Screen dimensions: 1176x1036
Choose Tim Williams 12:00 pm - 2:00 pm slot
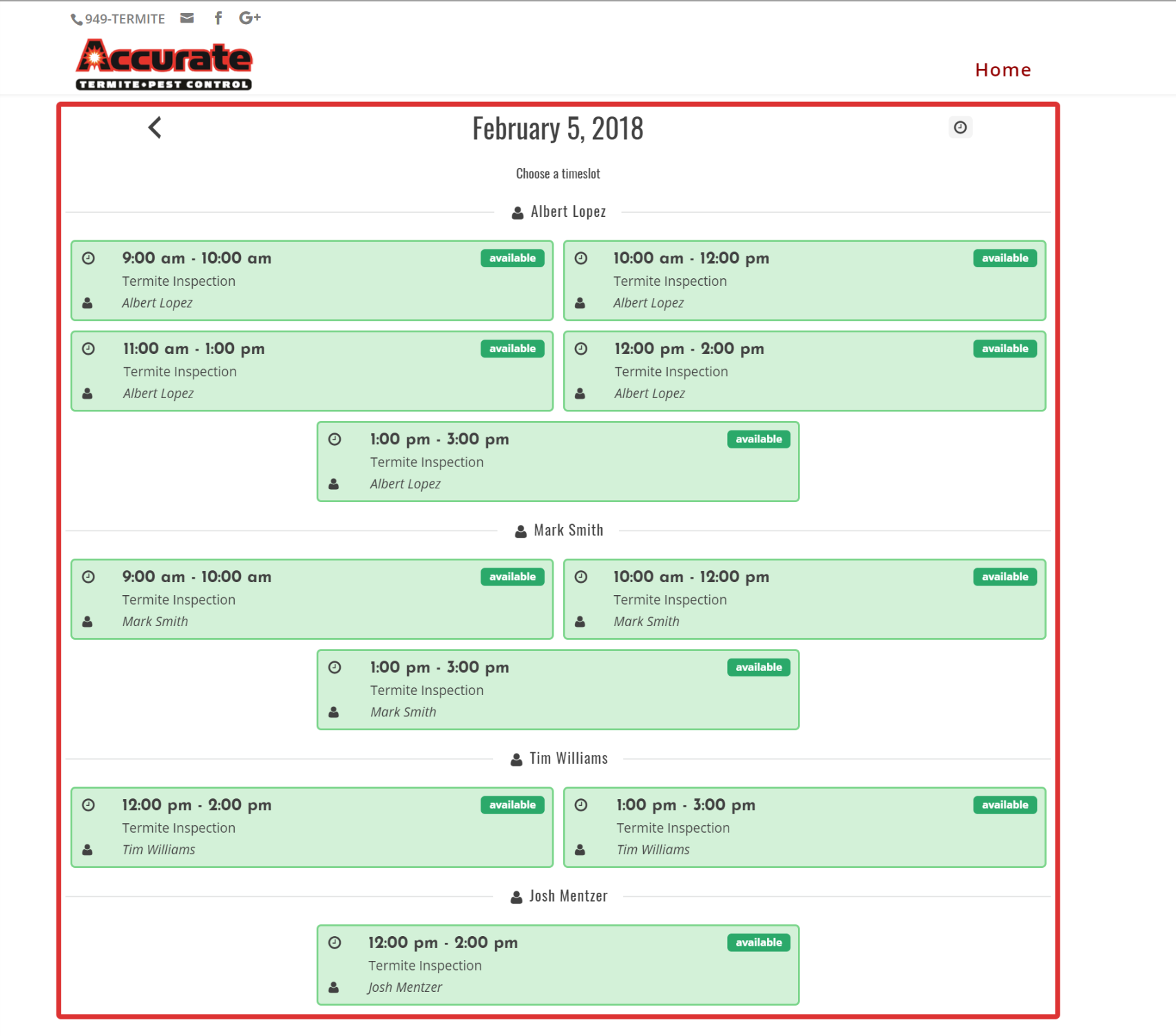click(x=312, y=827)
